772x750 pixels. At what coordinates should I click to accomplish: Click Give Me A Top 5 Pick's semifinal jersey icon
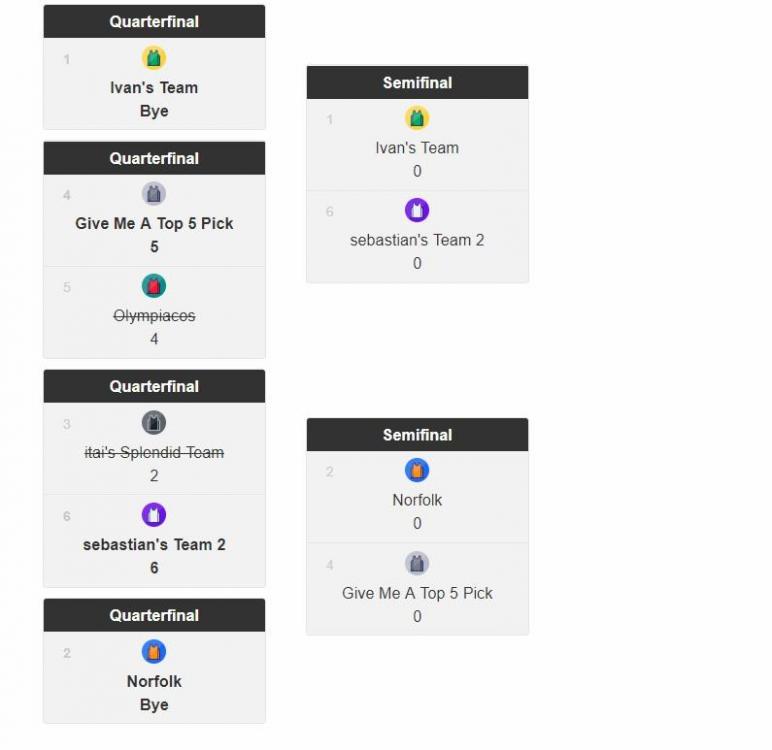(417, 563)
